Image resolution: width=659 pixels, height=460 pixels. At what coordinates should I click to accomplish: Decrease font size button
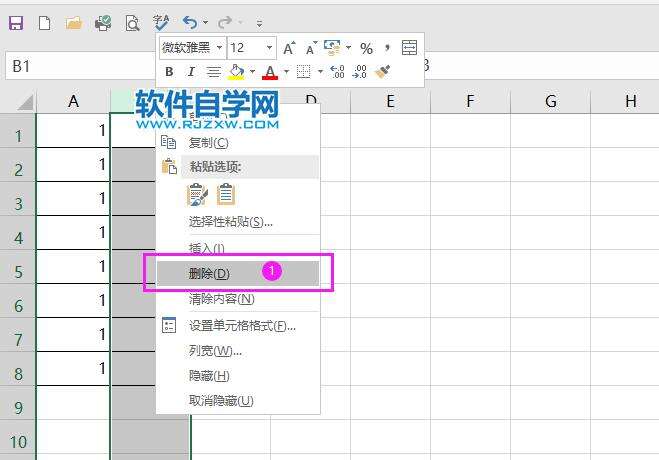click(311, 49)
